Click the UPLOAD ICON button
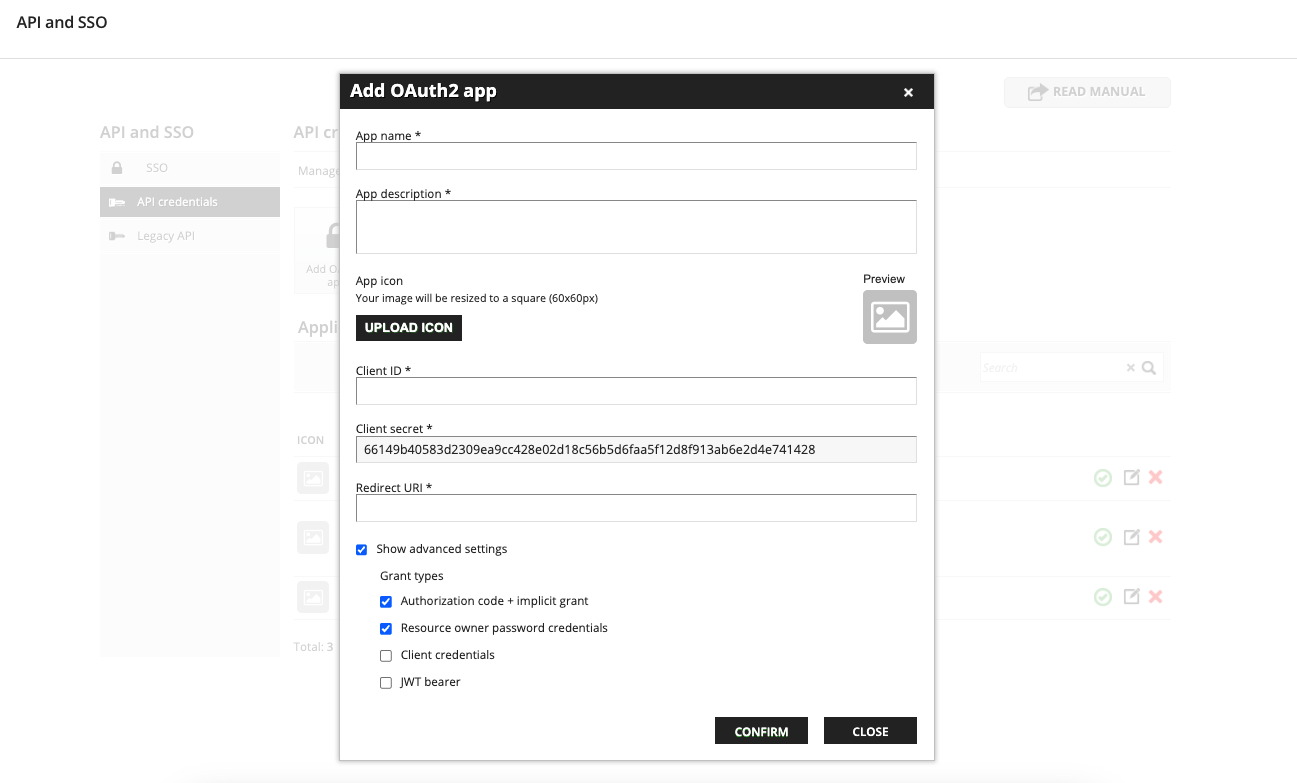This screenshot has height=783, width=1297. [408, 328]
